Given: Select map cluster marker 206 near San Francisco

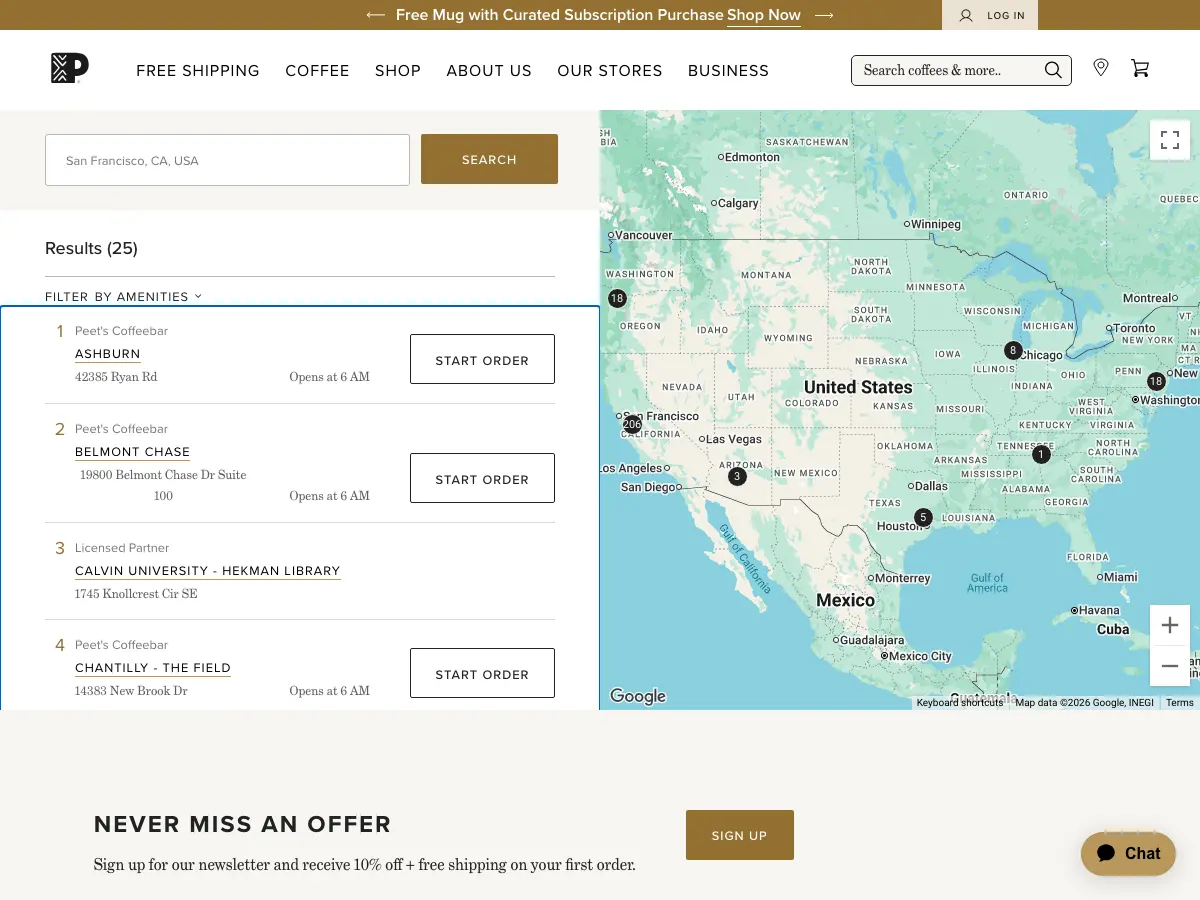Looking at the screenshot, I should coord(632,424).
